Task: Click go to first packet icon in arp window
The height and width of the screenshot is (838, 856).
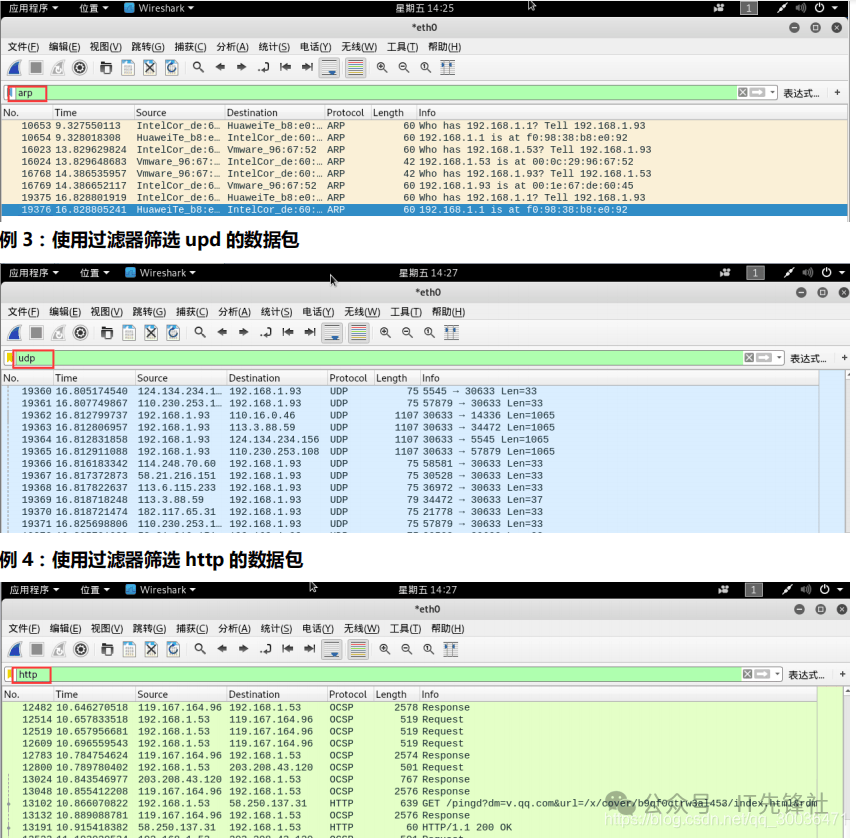Action: tap(285, 68)
